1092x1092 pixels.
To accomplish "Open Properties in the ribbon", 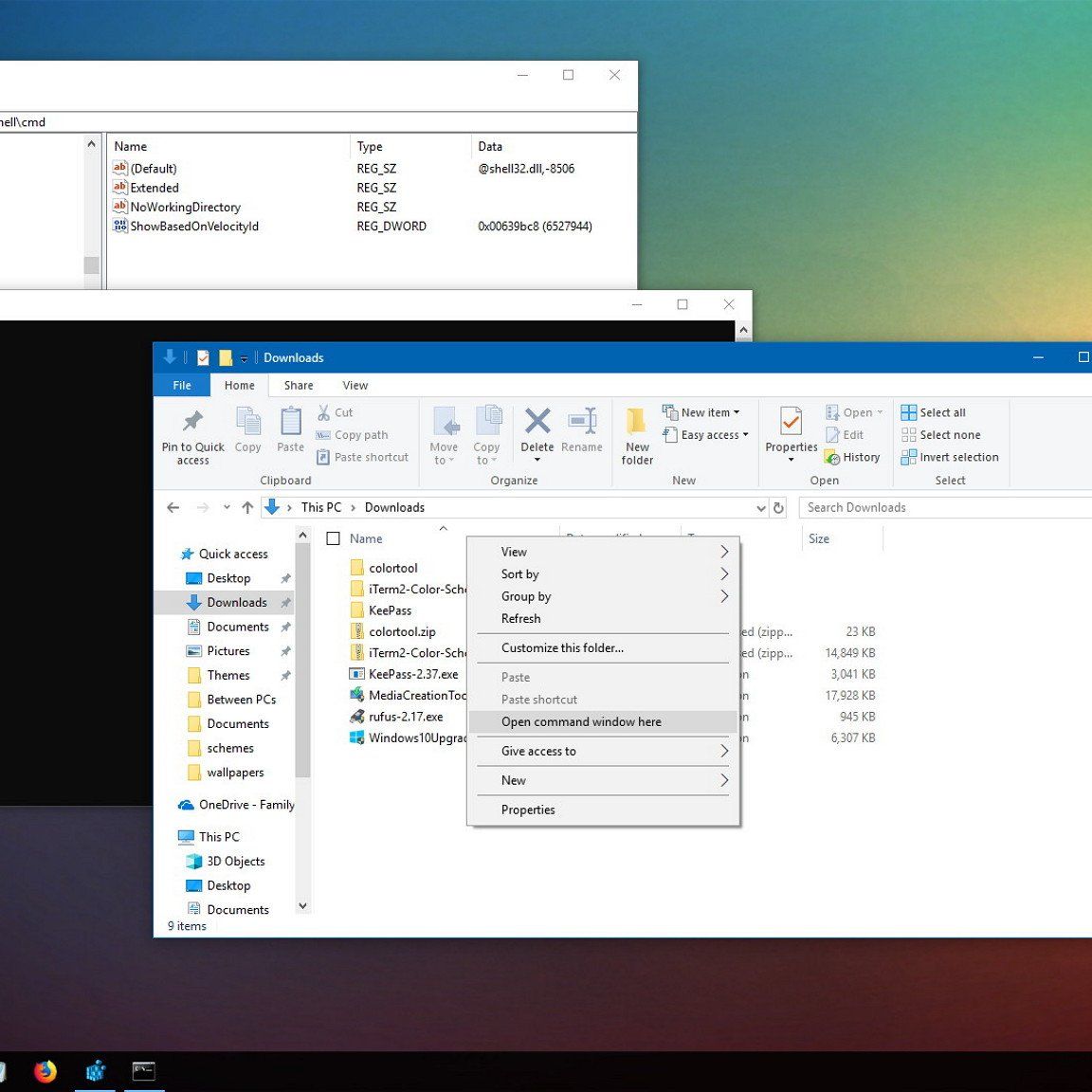I will [791, 422].
